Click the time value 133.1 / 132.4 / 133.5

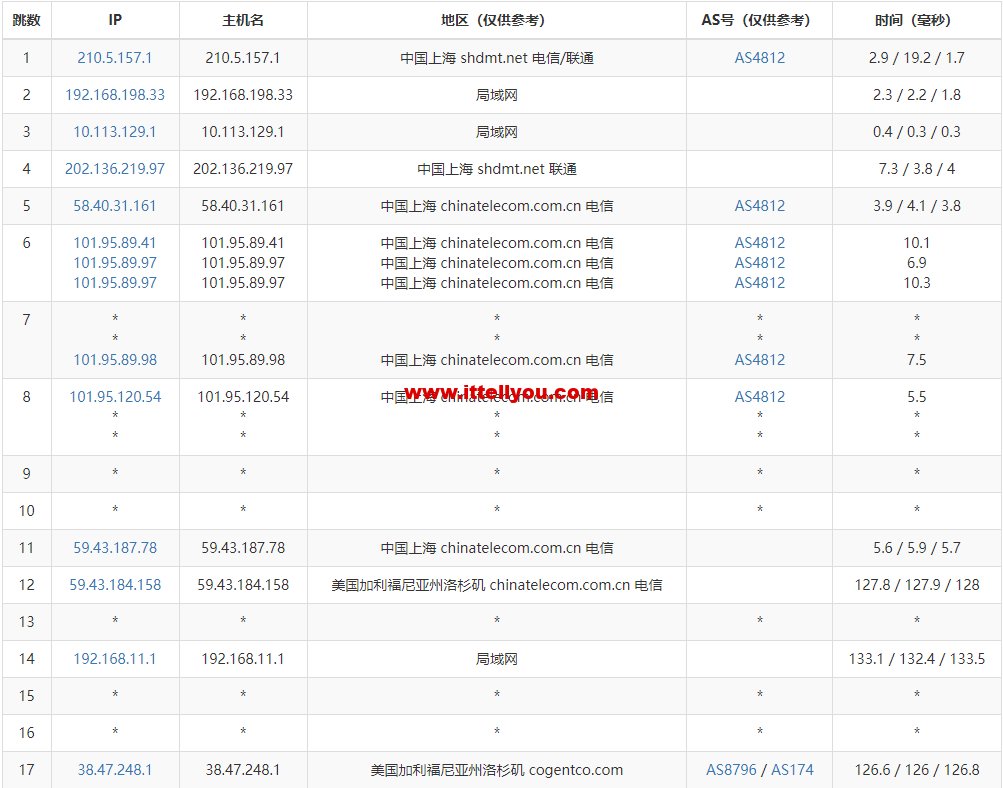pos(917,659)
